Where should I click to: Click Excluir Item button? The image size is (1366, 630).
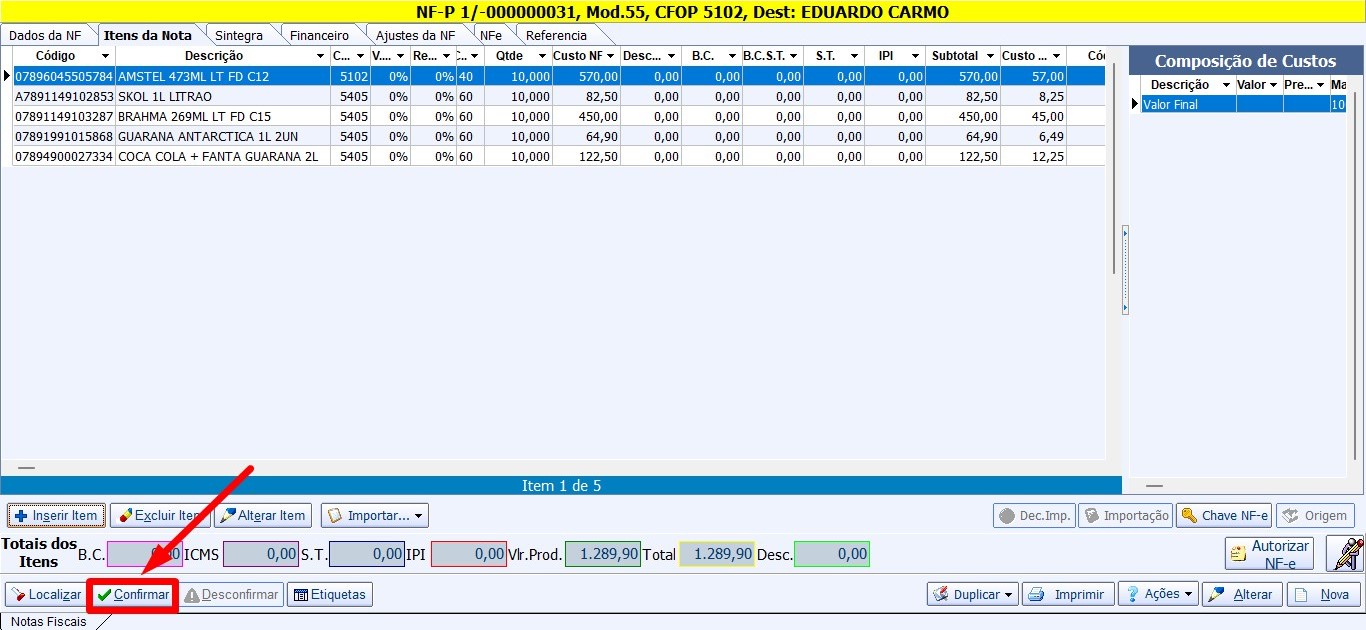(x=160, y=516)
